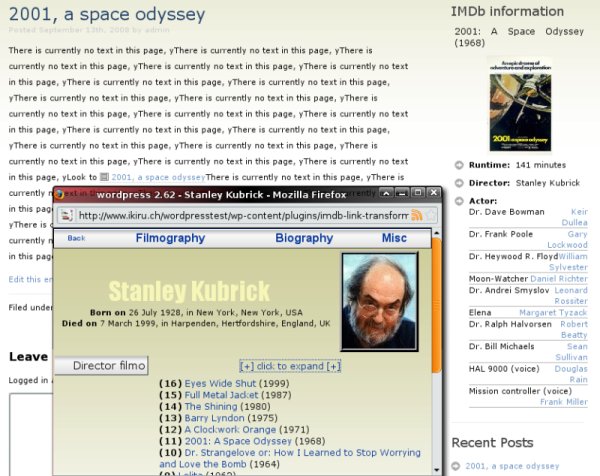Click the inline 2001, a space odyssey link
The width and height of the screenshot is (600, 476).
(x=158, y=177)
